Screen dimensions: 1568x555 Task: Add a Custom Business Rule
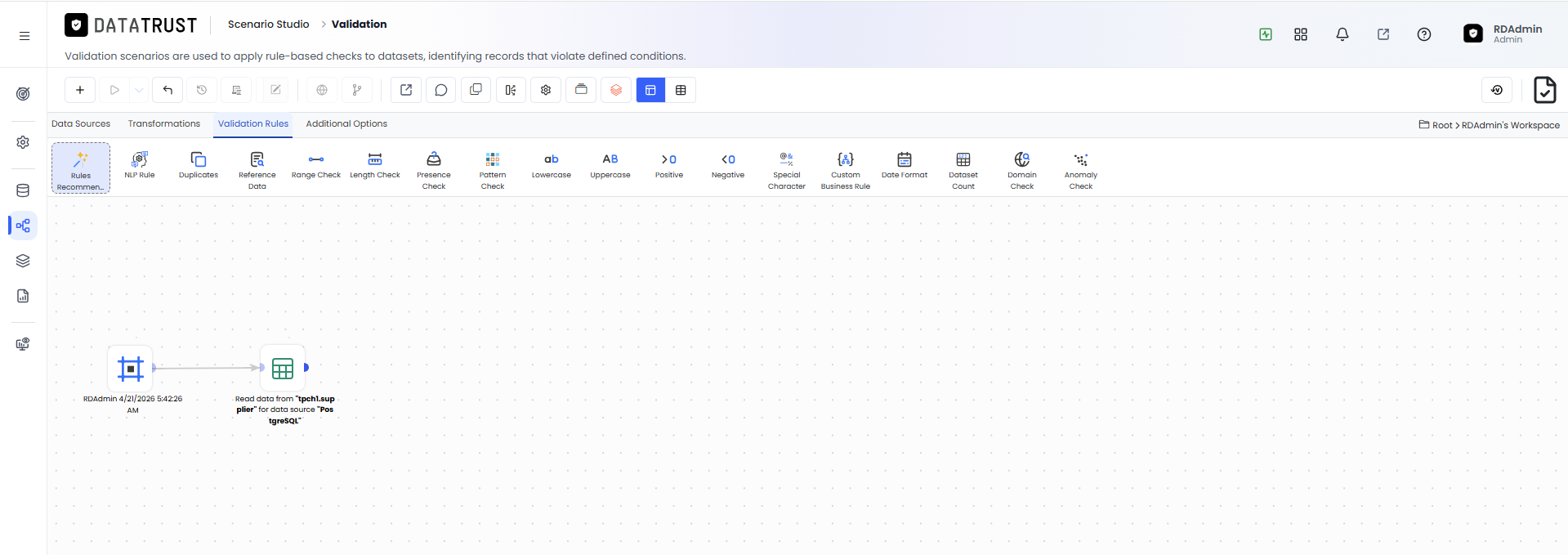846,170
